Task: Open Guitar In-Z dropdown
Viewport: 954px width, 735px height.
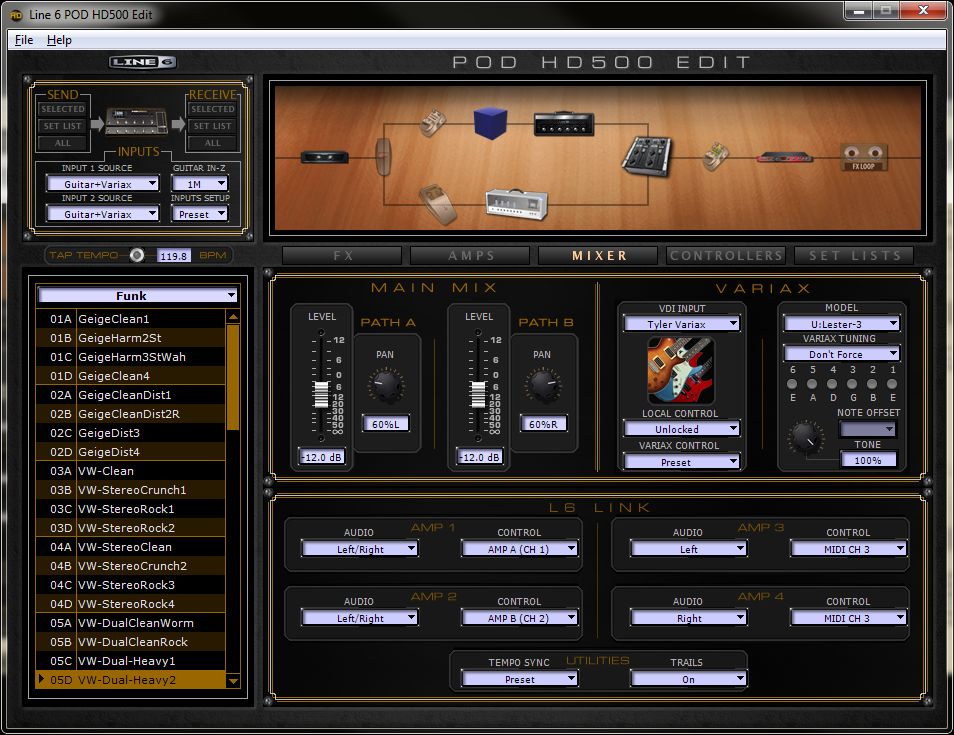Action: click(200, 184)
